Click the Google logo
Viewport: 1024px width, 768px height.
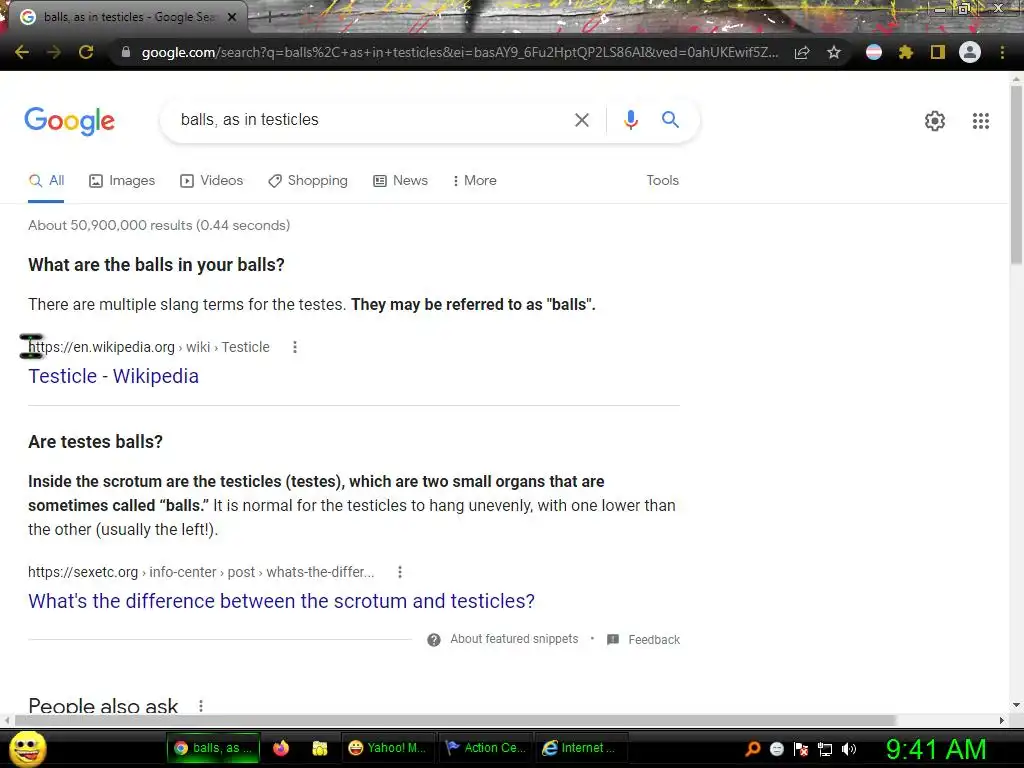69,121
